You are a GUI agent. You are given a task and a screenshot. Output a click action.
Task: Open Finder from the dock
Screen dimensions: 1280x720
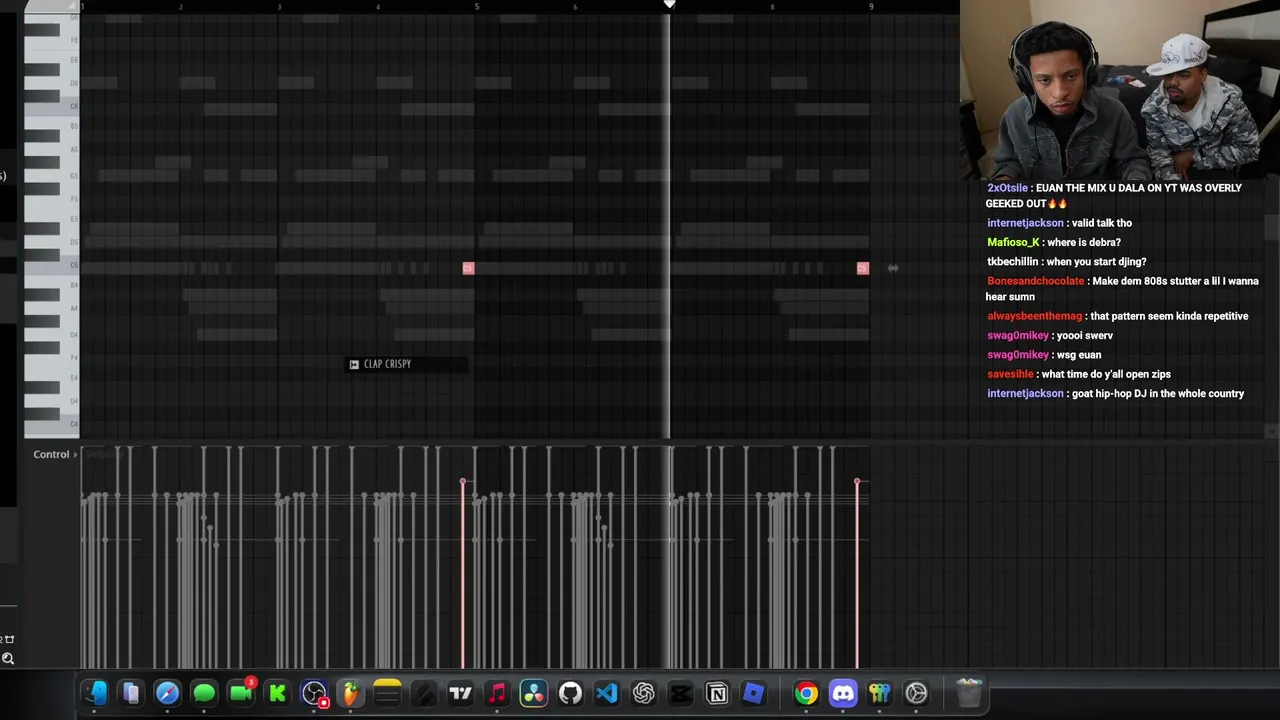[95, 693]
